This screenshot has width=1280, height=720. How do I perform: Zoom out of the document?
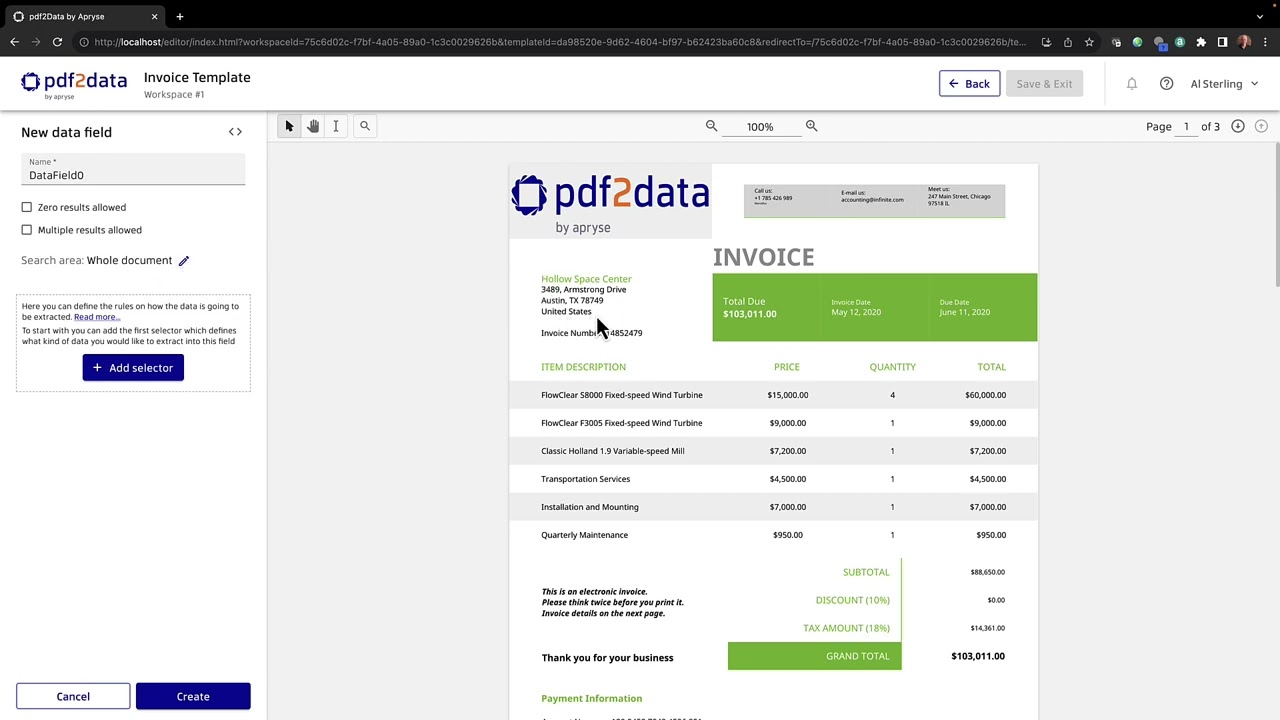[x=712, y=126]
